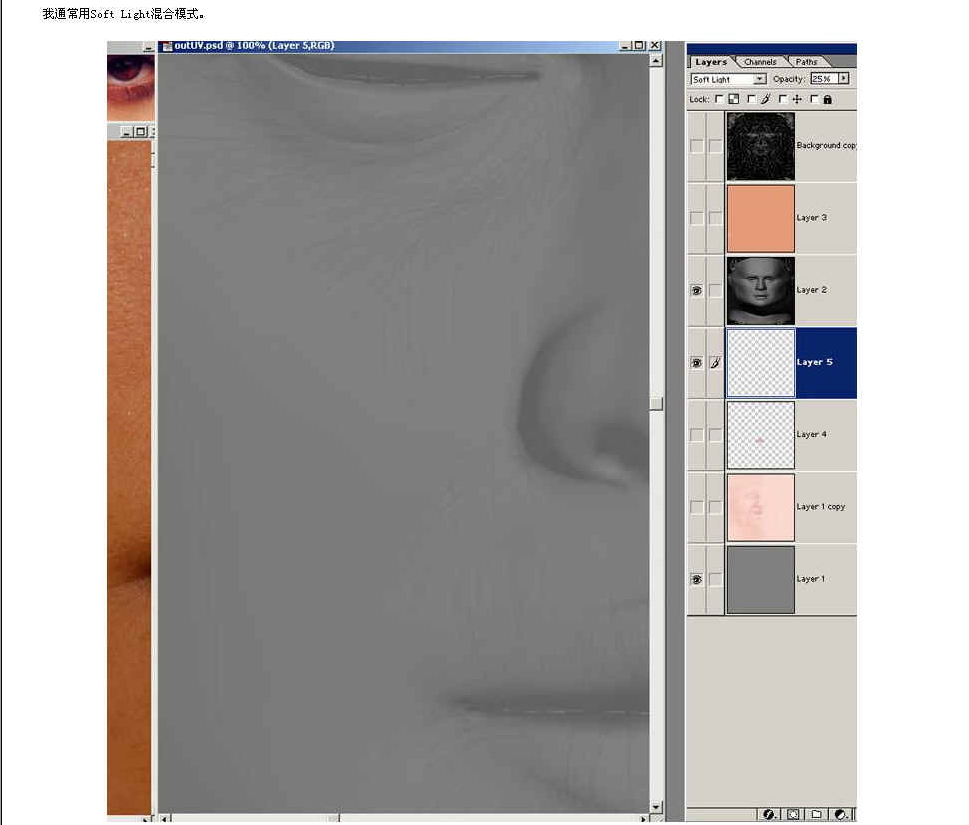Image resolution: width=969 pixels, height=825 pixels.
Task: Switch to the Layers tab
Action: tap(711, 62)
